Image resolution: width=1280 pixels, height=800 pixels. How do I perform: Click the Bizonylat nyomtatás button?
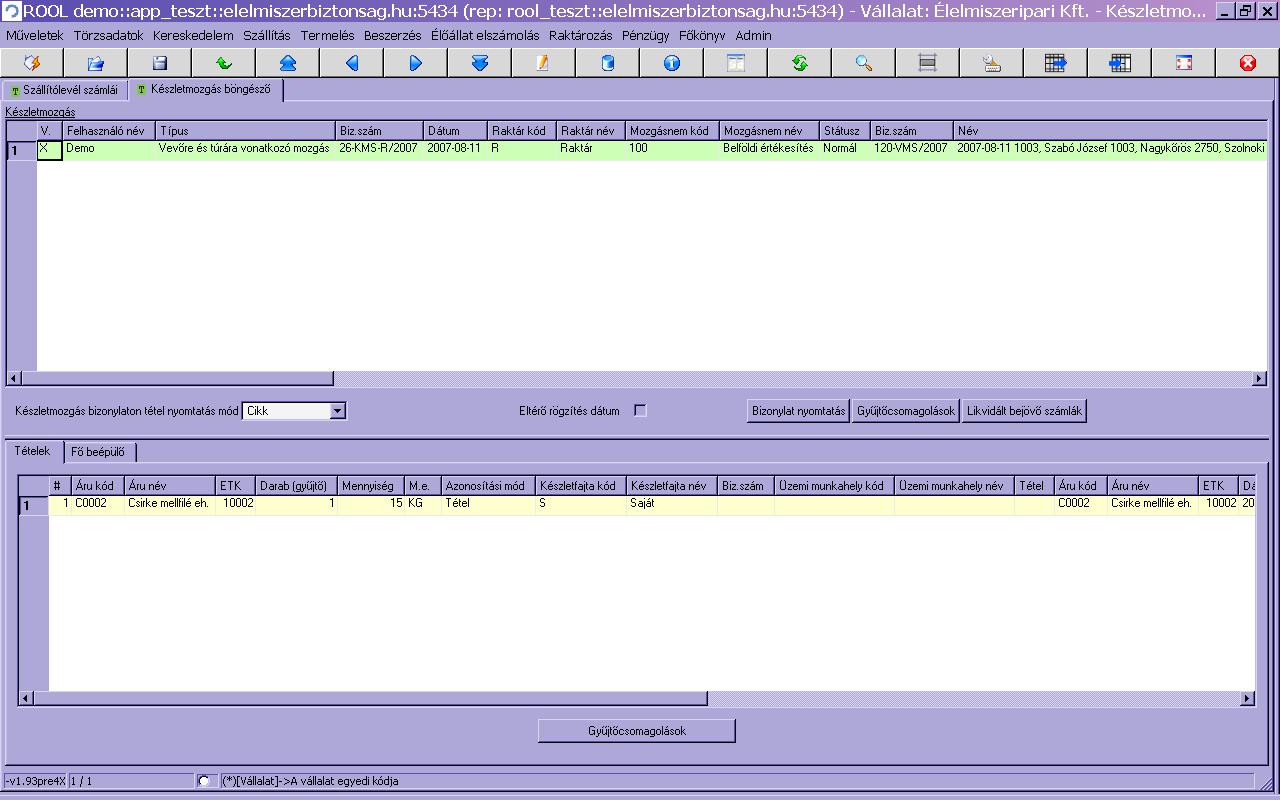coord(798,411)
